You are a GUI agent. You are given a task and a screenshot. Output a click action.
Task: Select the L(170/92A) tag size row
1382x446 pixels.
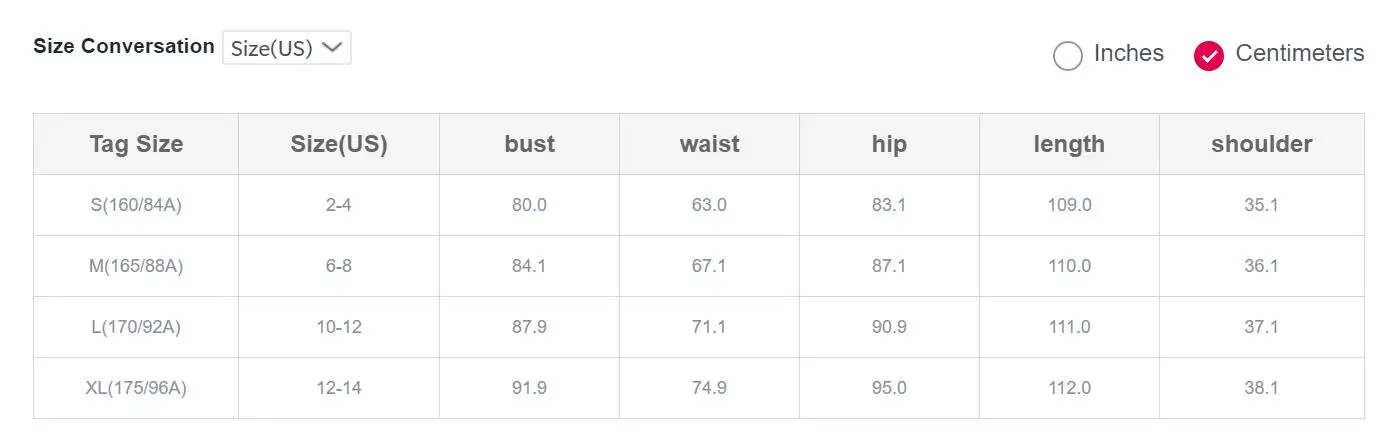click(x=699, y=327)
